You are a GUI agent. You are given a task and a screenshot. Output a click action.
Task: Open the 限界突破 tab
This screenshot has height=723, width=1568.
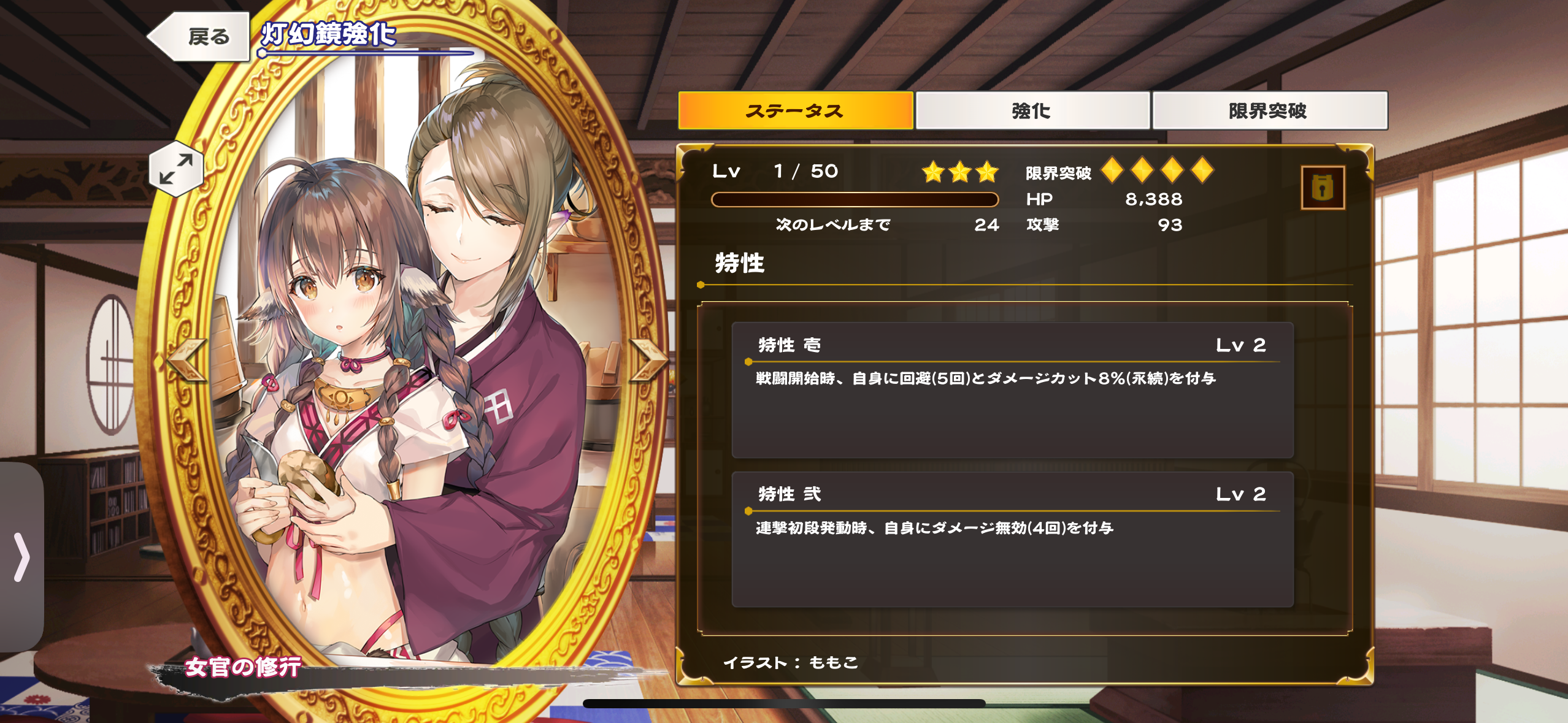click(1269, 111)
